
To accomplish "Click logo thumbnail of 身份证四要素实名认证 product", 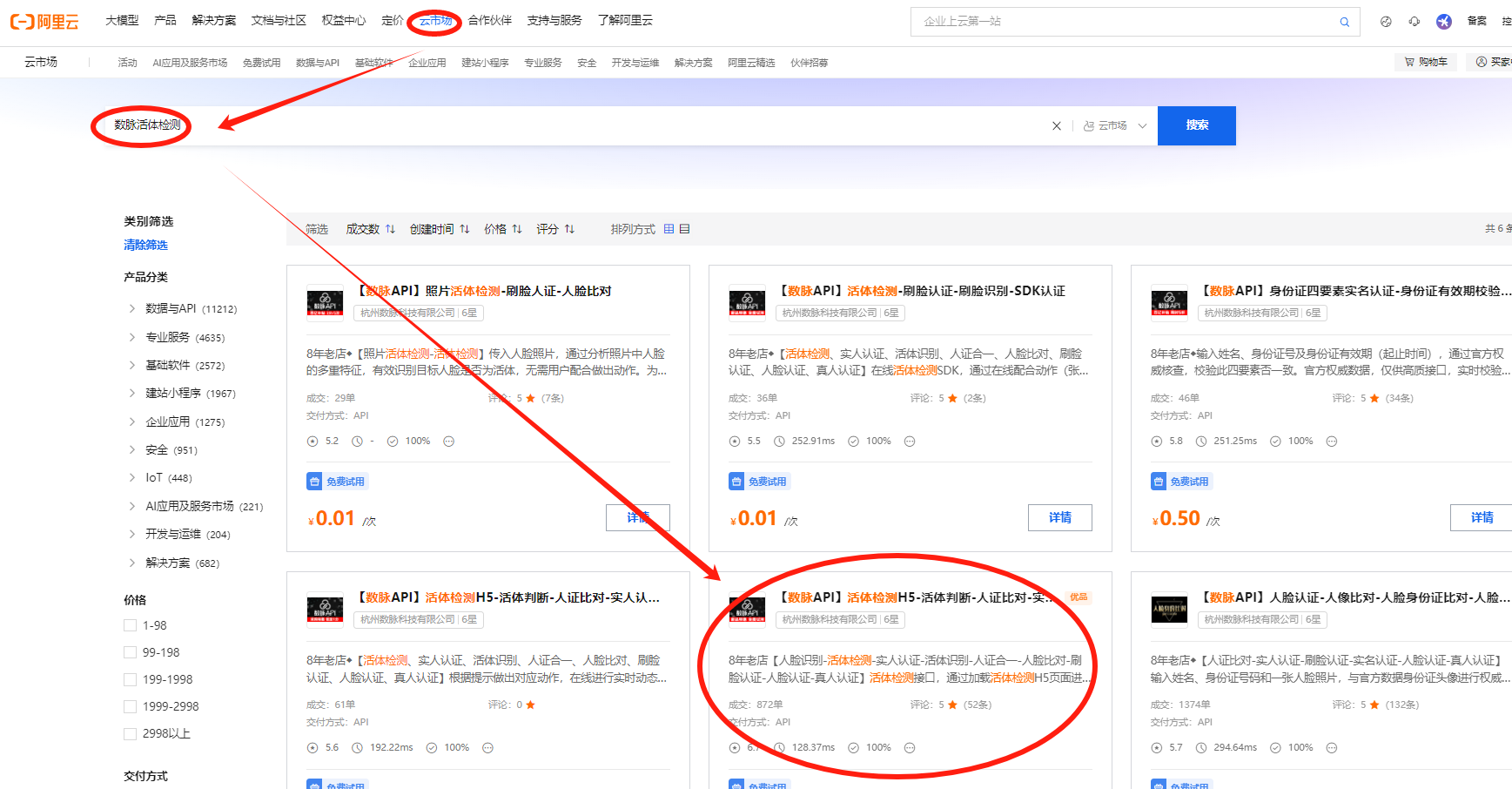I will point(1169,303).
